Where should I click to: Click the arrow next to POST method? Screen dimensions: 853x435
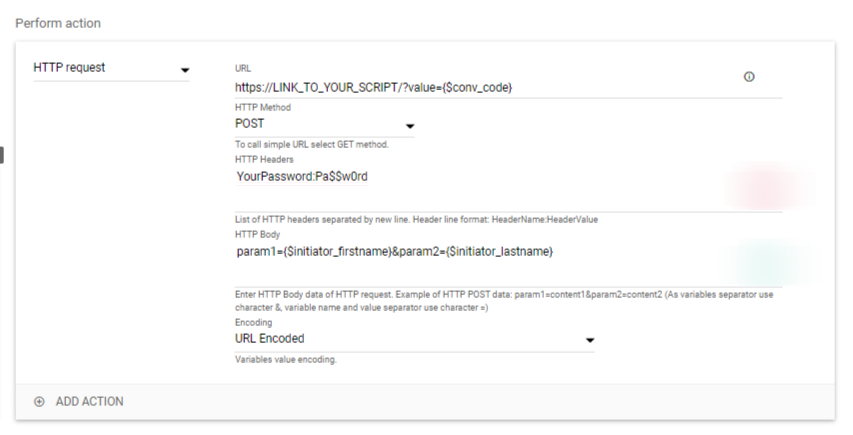point(409,127)
